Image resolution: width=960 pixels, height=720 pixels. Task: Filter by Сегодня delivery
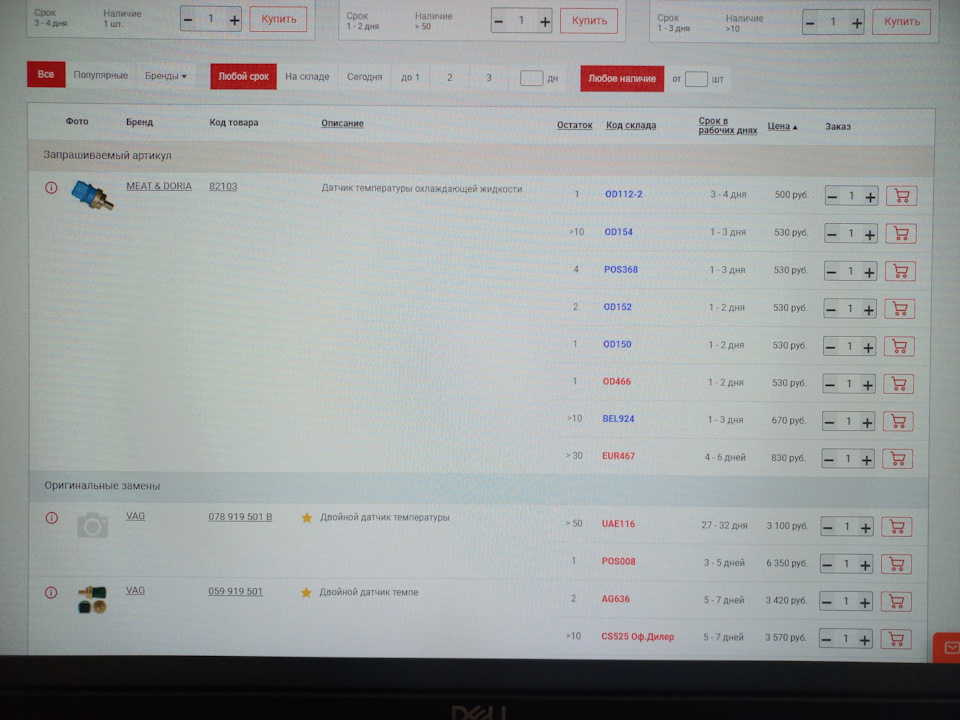pos(364,77)
